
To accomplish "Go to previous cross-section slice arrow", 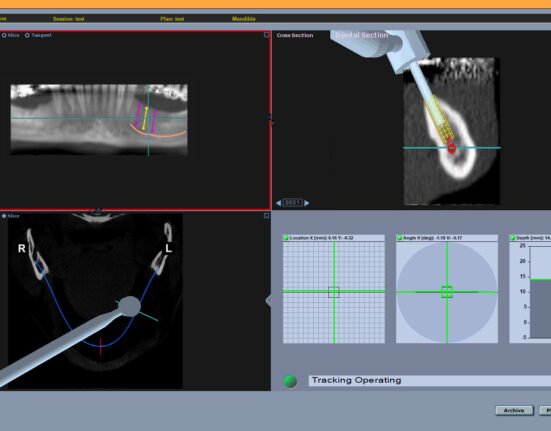I will point(279,203).
